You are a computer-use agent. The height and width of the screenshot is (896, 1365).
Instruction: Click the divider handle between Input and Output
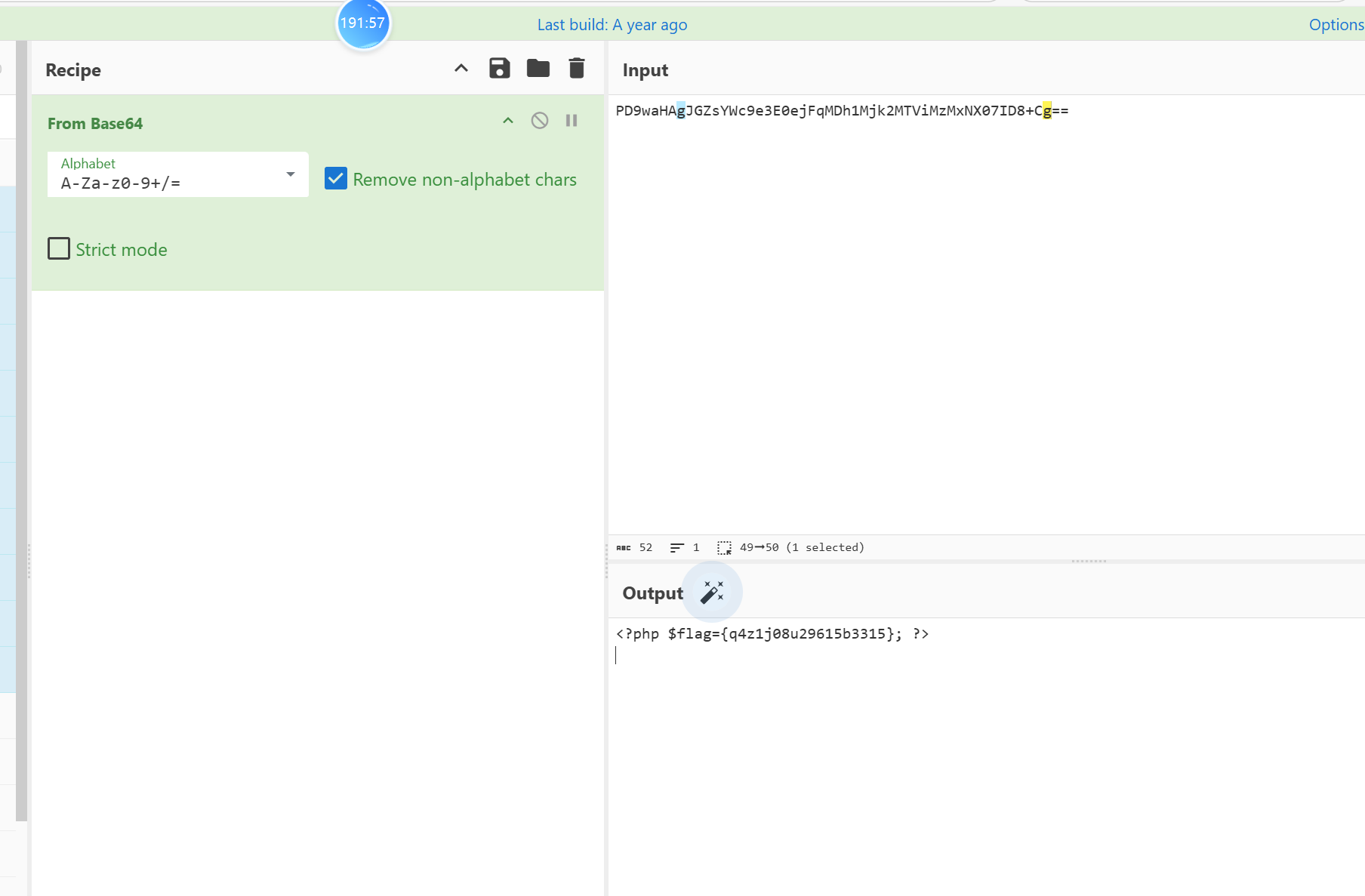[x=1088, y=562]
